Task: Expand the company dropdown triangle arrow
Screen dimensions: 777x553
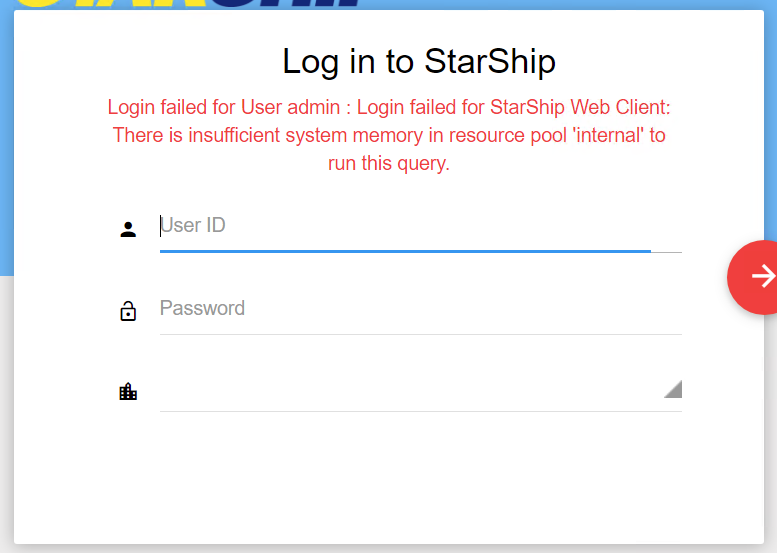Action: tap(673, 389)
